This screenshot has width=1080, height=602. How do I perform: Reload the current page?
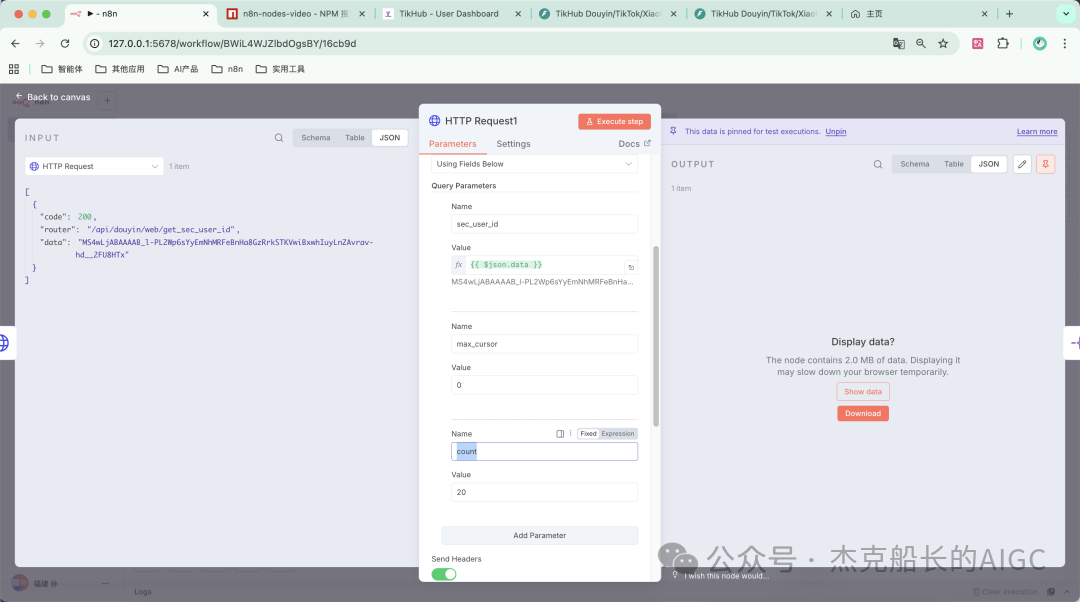click(65, 43)
